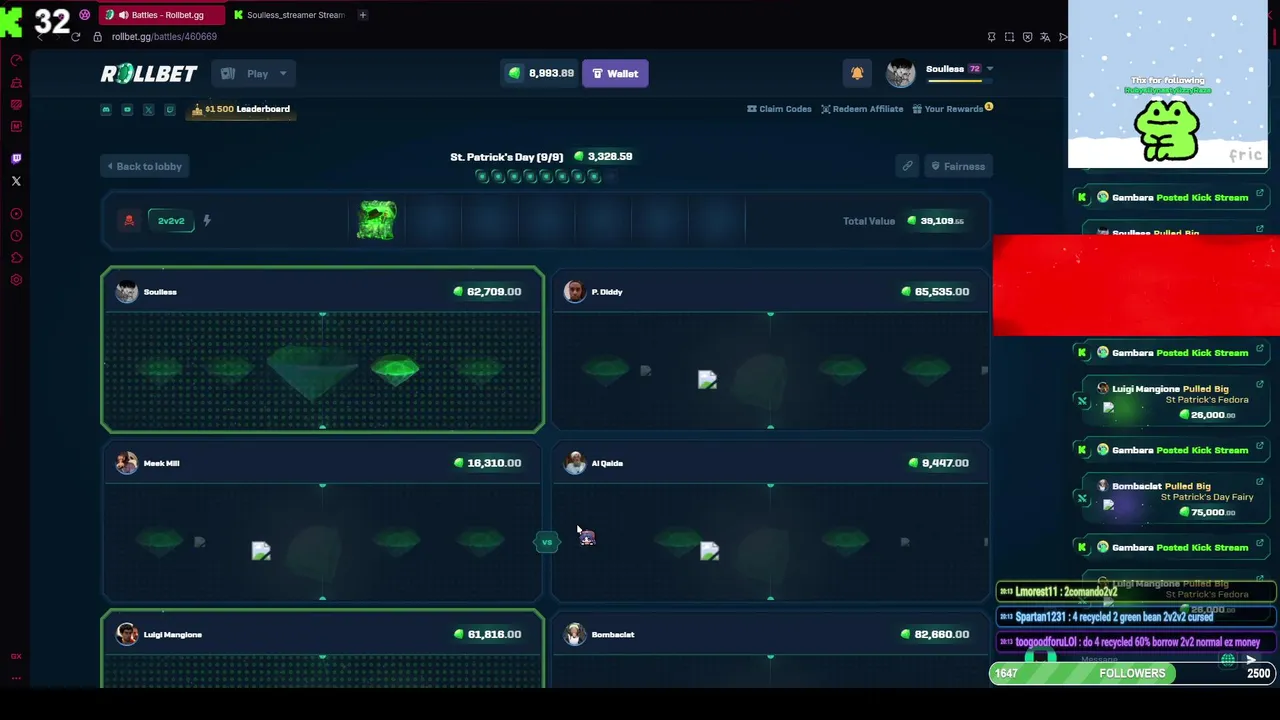Screen dimensions: 1280x720
Task: Send chat message arrow button
Action: (x=1251, y=660)
